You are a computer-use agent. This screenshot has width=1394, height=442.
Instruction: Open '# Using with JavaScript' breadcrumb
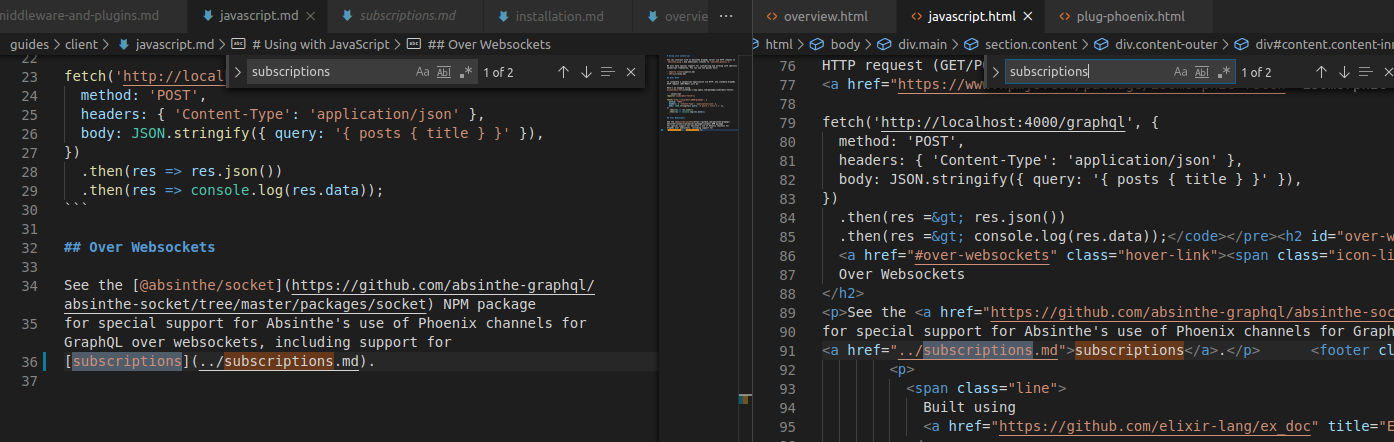point(319,44)
